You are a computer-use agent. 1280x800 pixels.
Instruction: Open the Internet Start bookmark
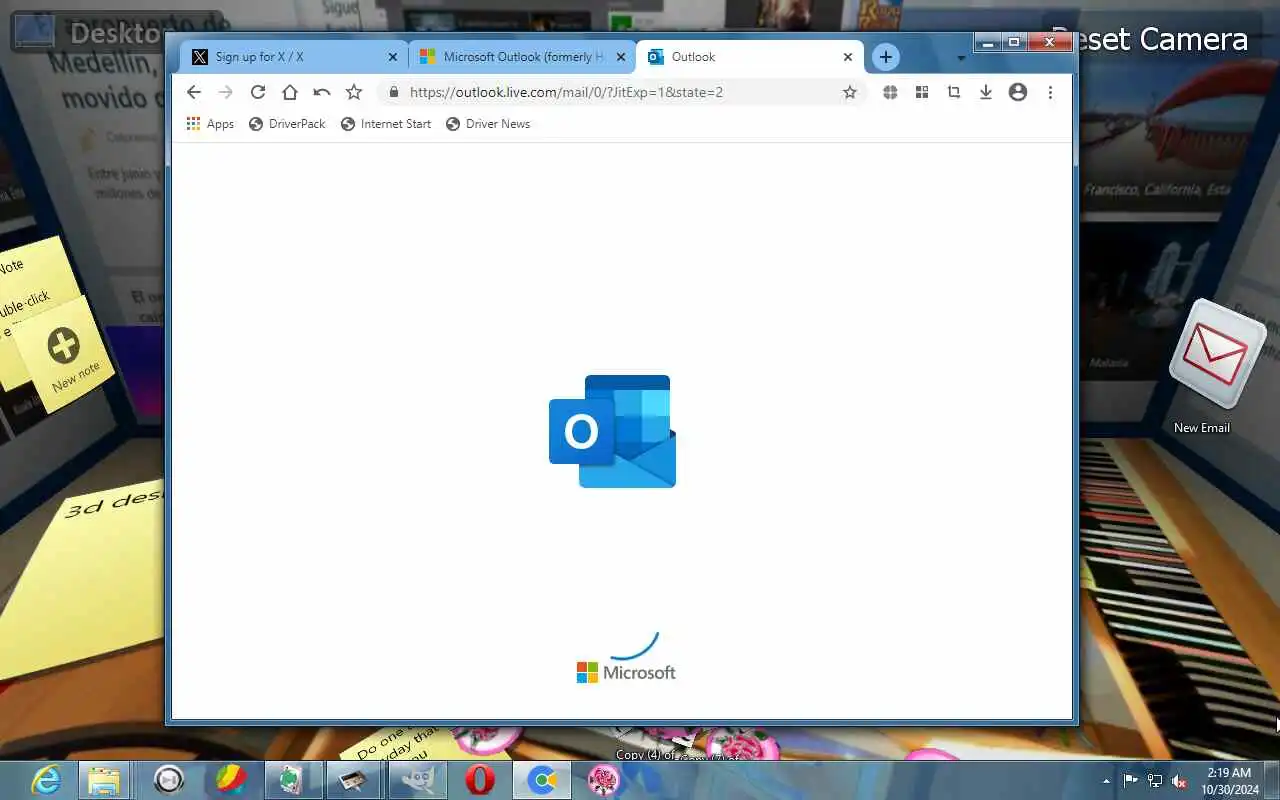(386, 124)
